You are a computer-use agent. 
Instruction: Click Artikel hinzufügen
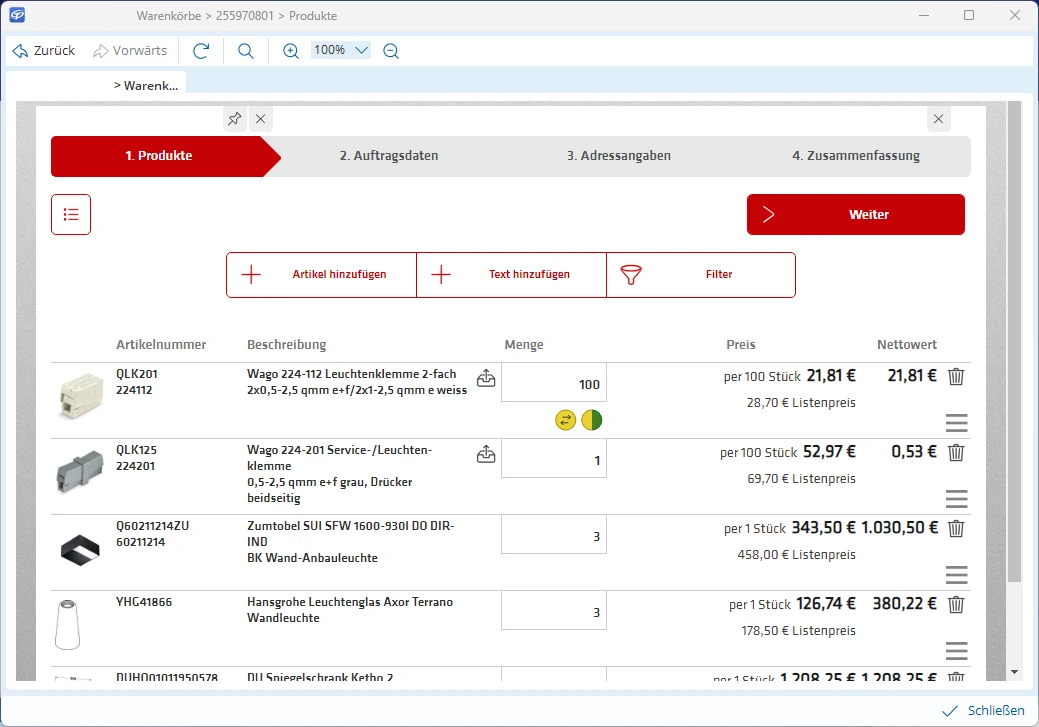pyautogui.click(x=320, y=274)
